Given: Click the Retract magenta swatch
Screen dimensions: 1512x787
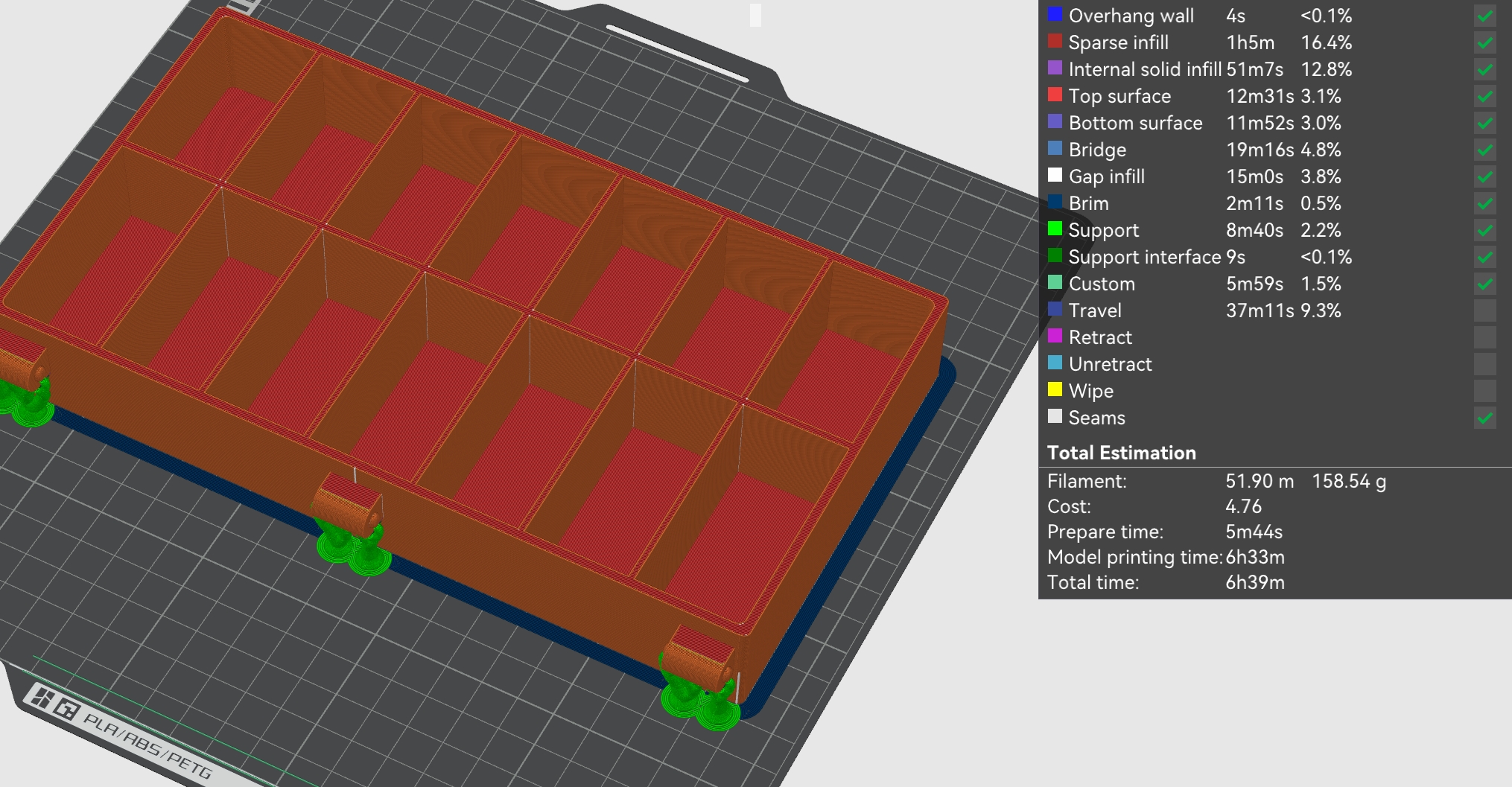Looking at the screenshot, I should click(x=1055, y=337).
